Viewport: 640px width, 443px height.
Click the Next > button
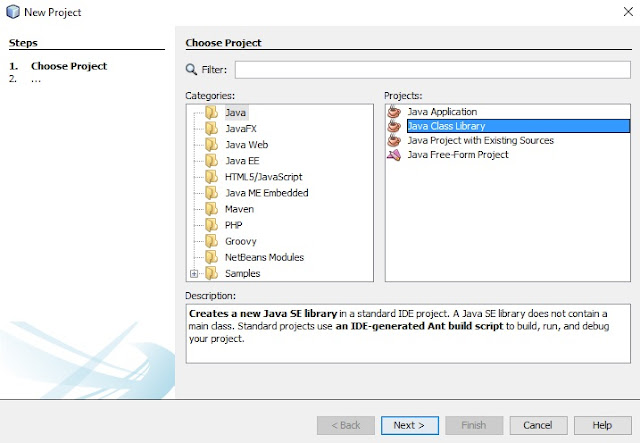pyautogui.click(x=410, y=425)
